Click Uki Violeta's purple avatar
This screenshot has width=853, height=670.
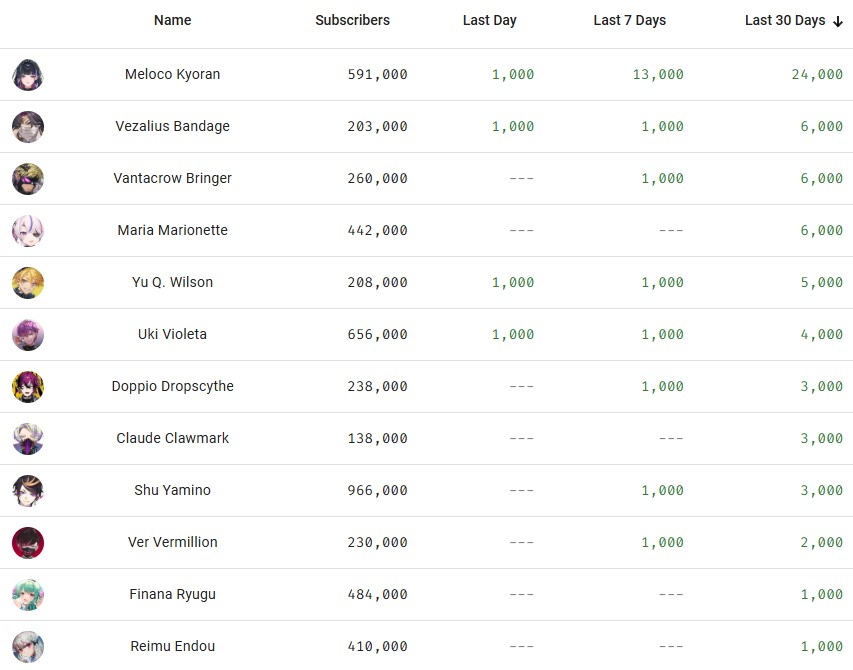click(28, 334)
